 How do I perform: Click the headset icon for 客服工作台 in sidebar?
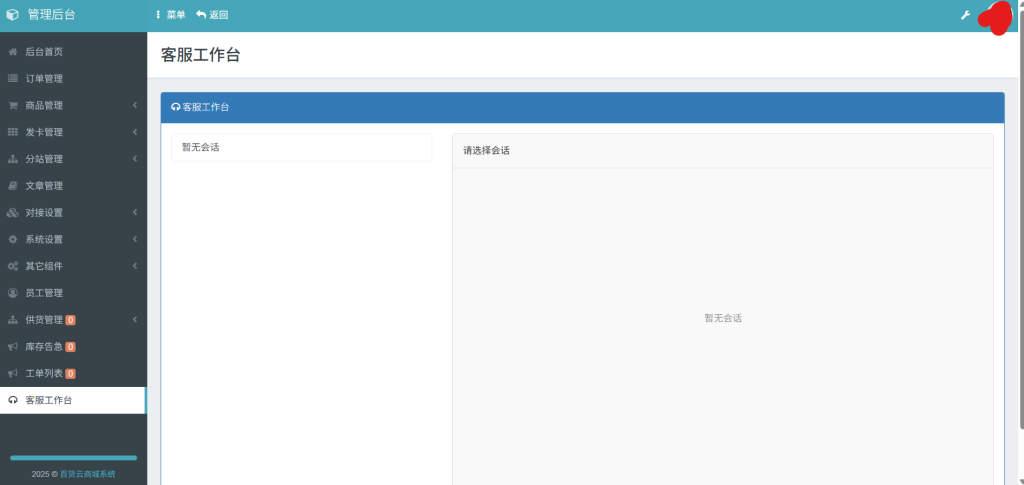click(13, 400)
